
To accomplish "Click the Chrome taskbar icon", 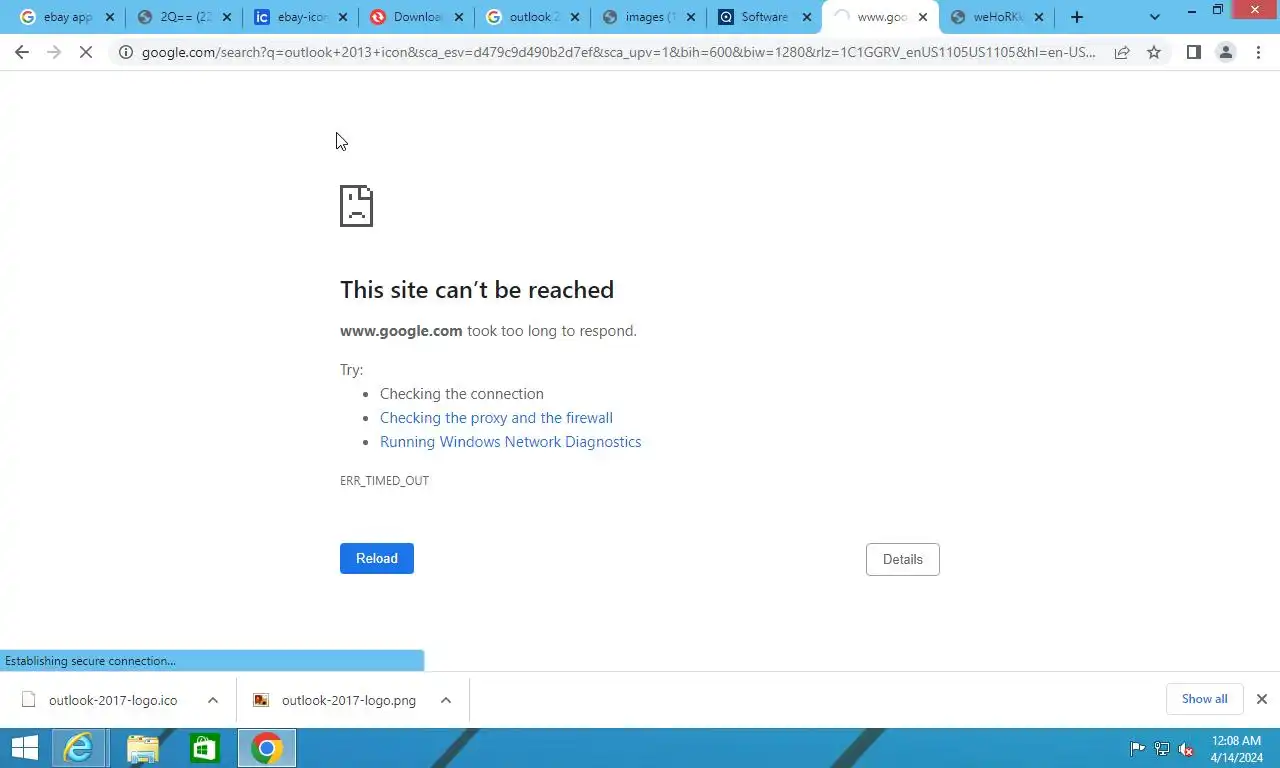I will (x=267, y=748).
